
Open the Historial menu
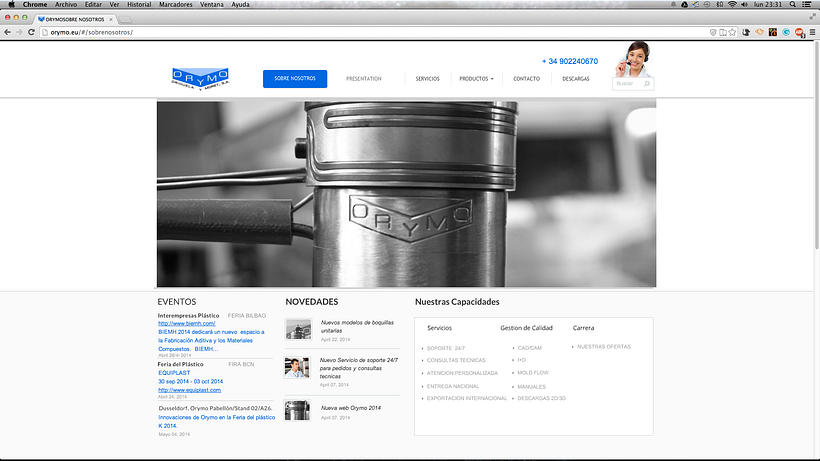[139, 4]
